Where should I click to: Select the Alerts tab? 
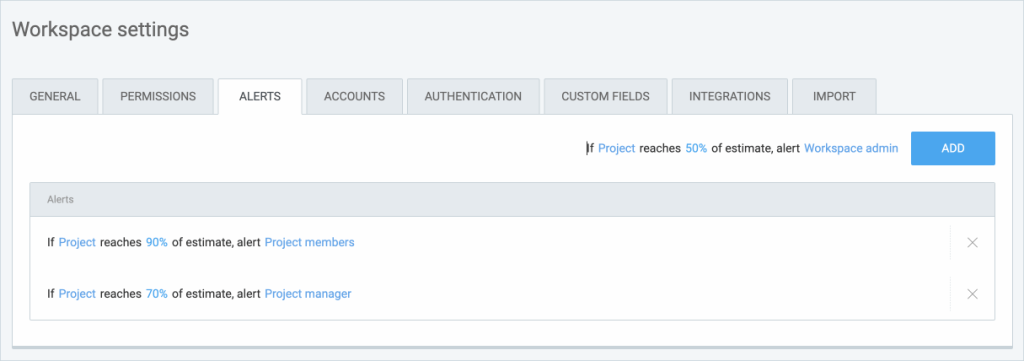(x=260, y=97)
